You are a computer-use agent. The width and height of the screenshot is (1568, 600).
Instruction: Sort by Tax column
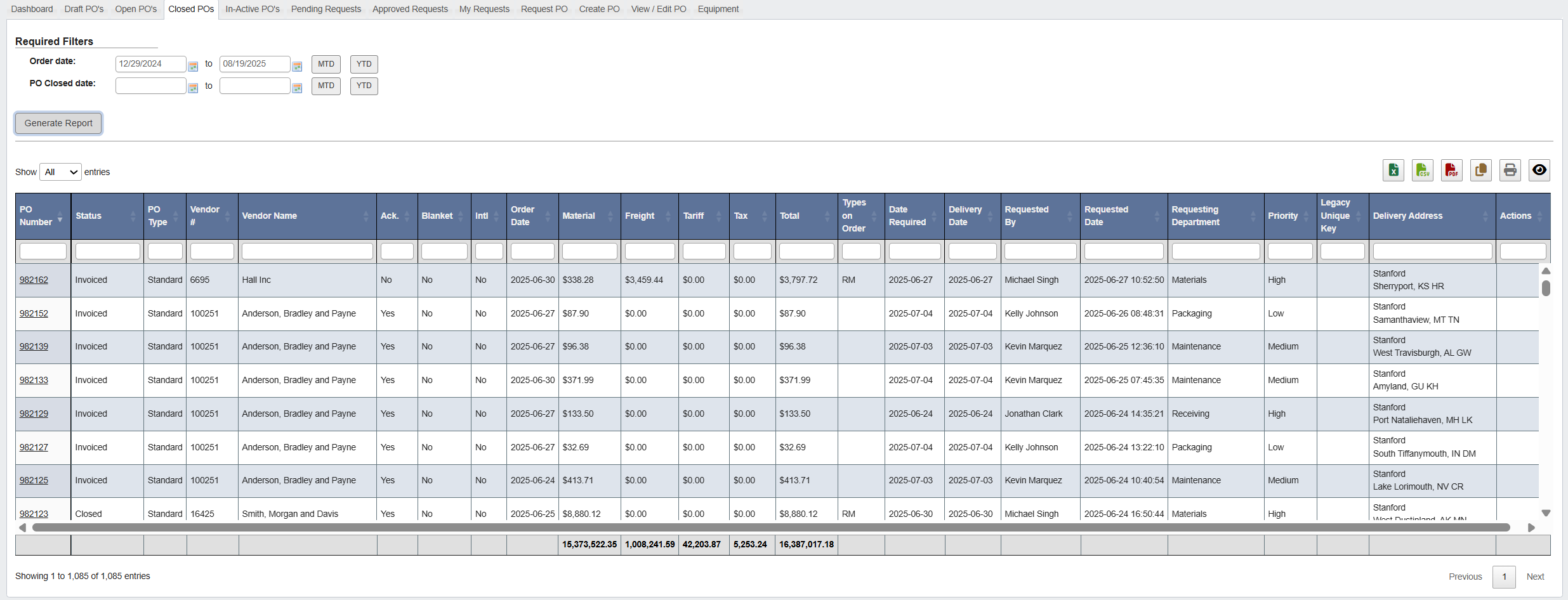pyautogui.click(x=752, y=216)
